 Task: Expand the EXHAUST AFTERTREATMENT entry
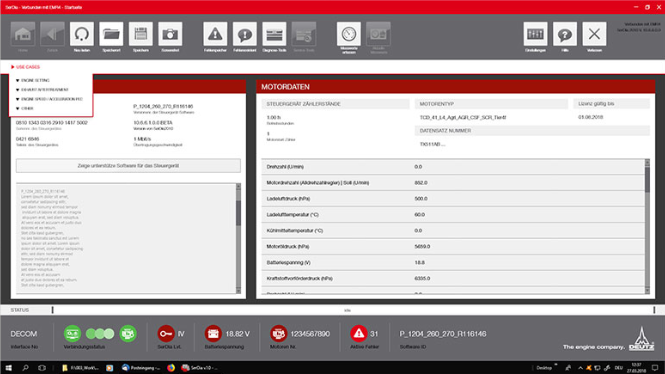(42, 89)
